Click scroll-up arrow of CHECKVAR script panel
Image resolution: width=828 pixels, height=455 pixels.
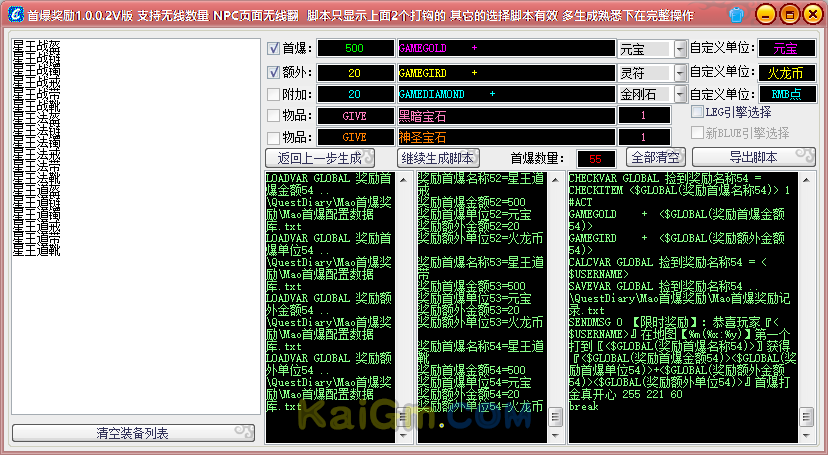(x=806, y=181)
